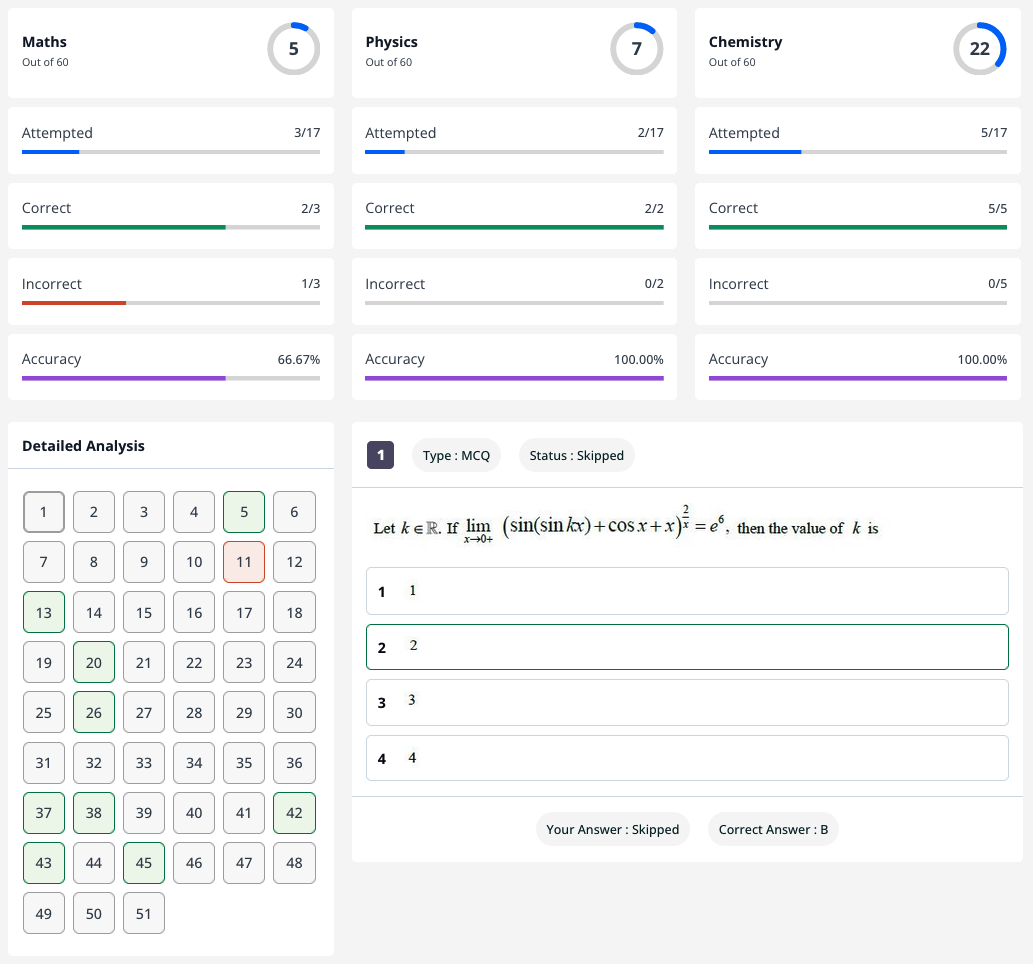Click the Type : MCQ tag
1033x964 pixels.
(456, 455)
